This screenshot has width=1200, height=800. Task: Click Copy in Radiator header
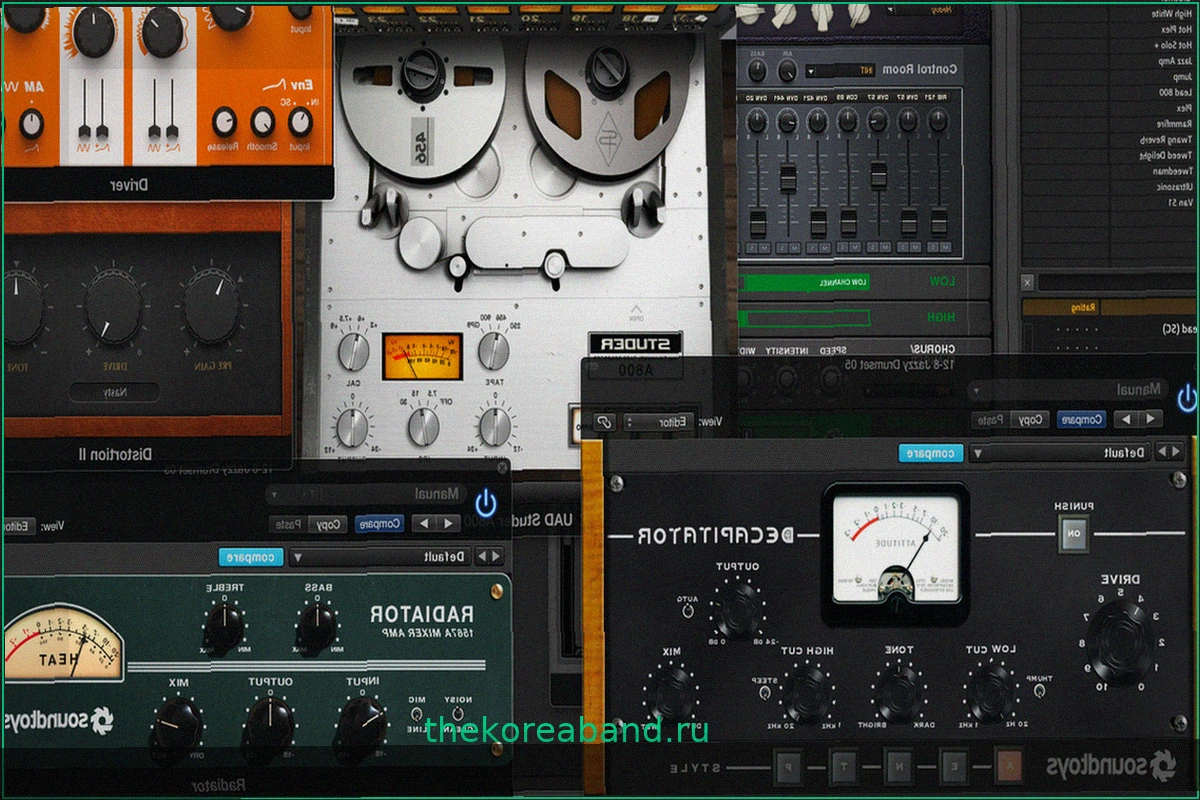(327, 523)
